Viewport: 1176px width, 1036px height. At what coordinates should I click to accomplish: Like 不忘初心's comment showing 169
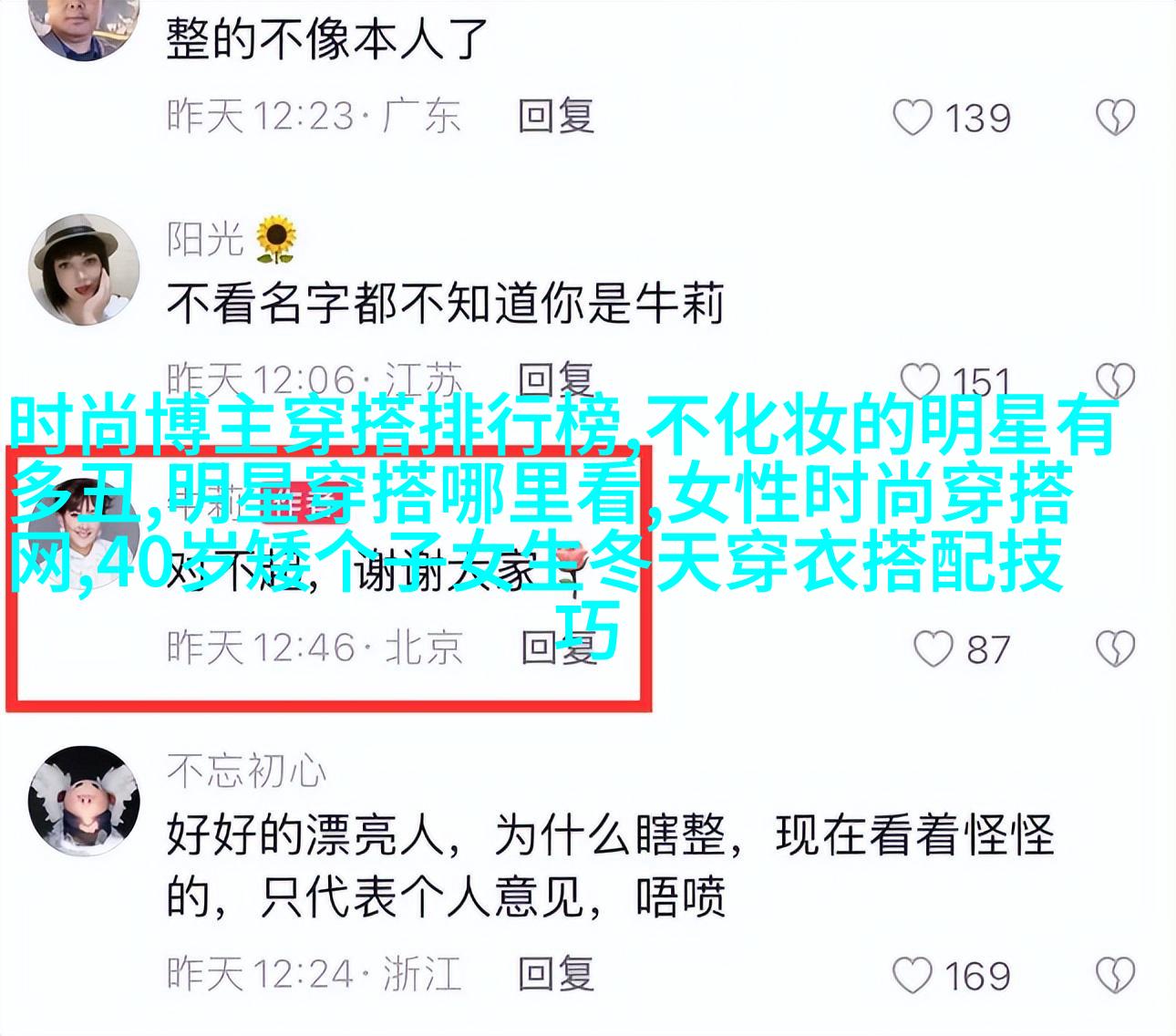[x=912, y=975]
